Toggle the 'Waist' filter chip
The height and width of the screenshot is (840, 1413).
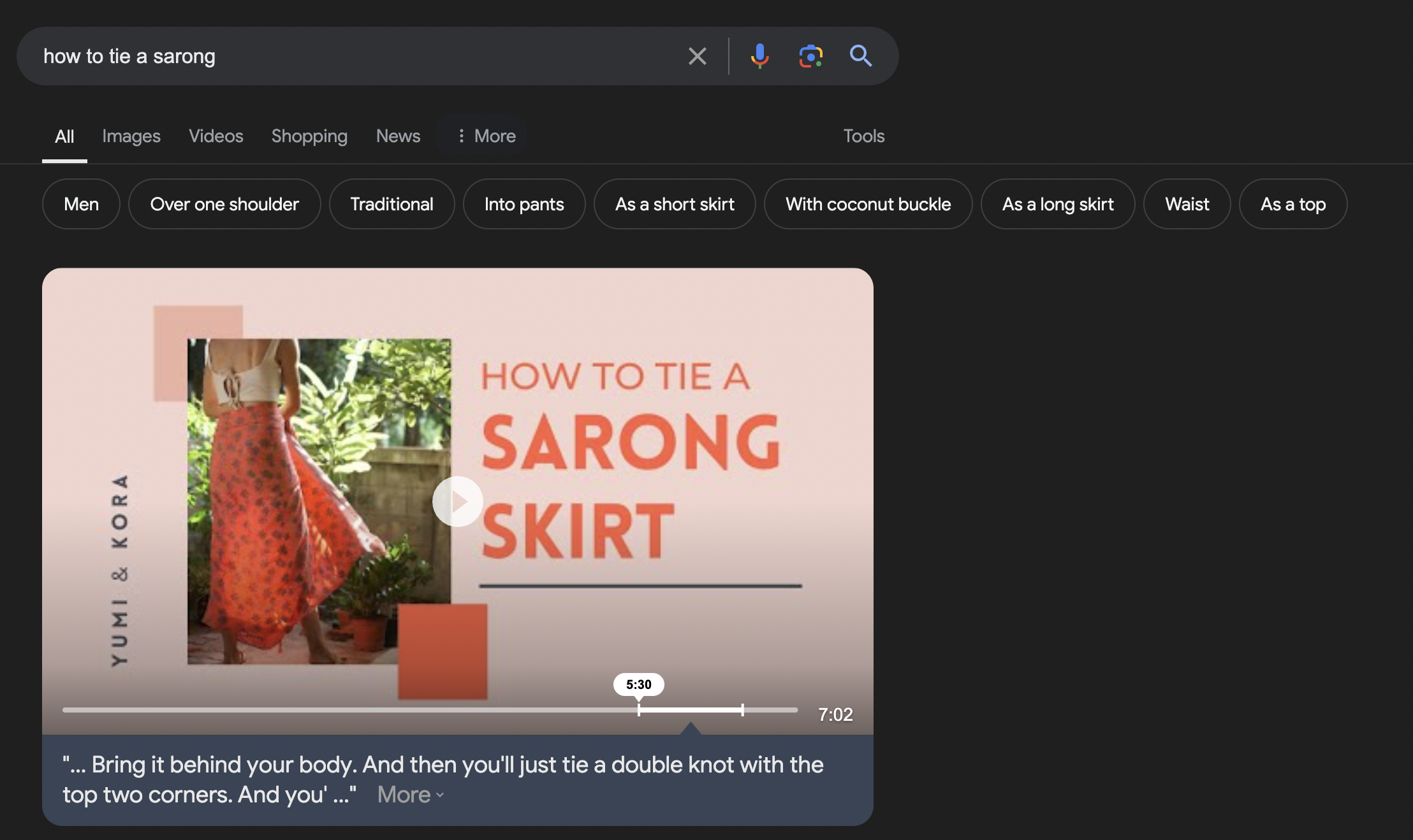(x=1187, y=204)
